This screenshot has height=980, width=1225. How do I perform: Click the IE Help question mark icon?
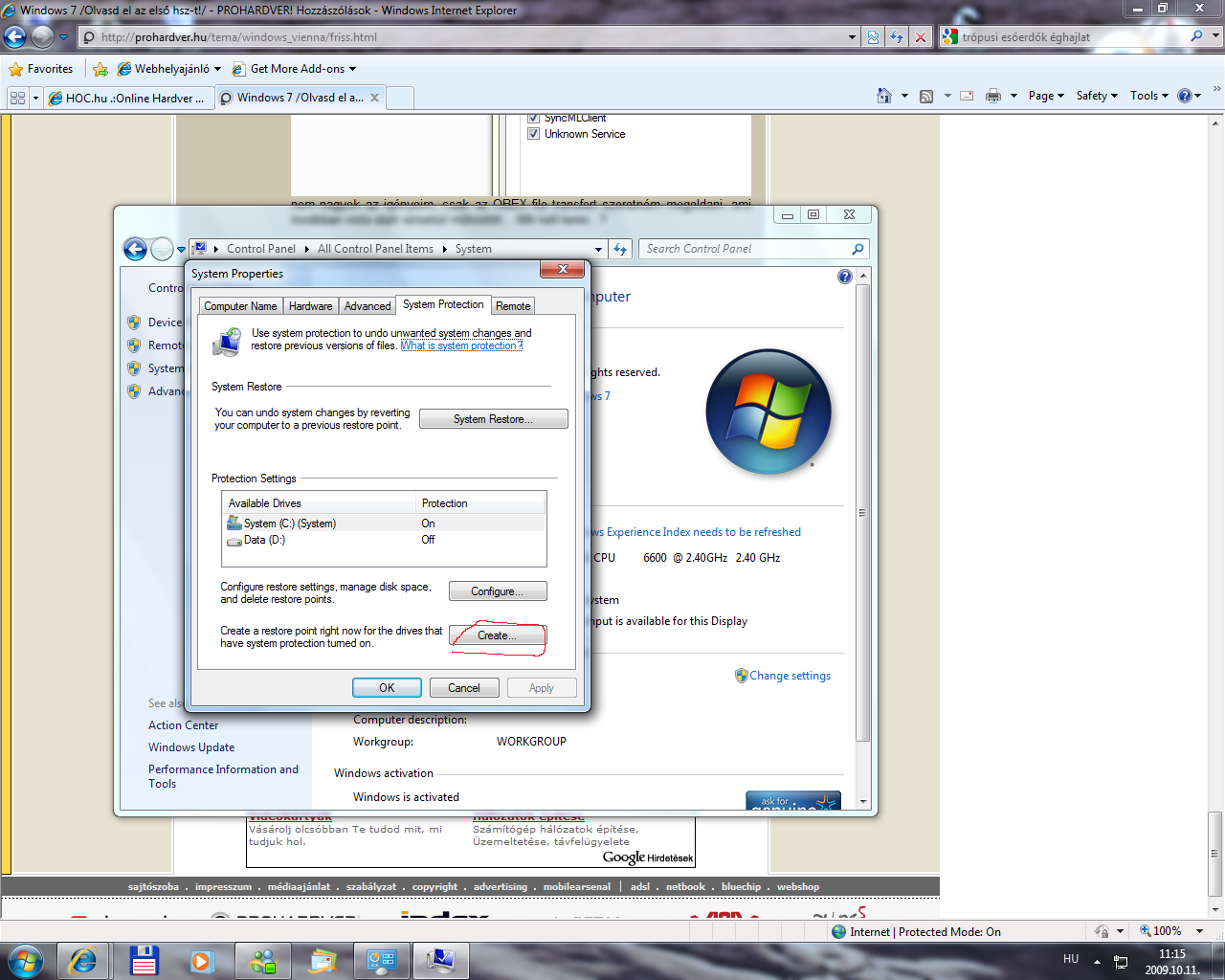pyautogui.click(x=1185, y=96)
